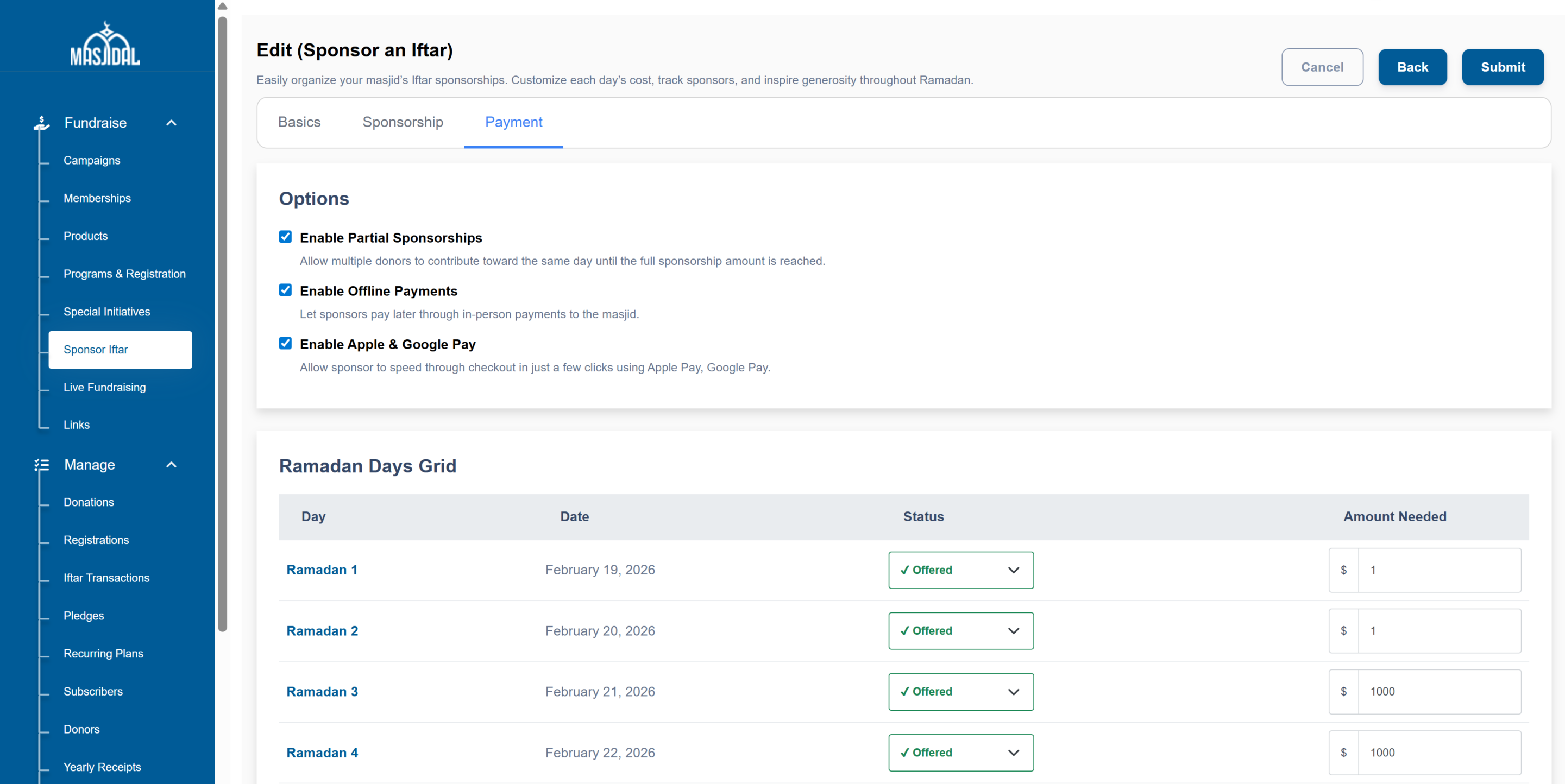The image size is (1565, 784).
Task: Click dollar sign icon for Ramadan 3
Action: [x=1343, y=691]
